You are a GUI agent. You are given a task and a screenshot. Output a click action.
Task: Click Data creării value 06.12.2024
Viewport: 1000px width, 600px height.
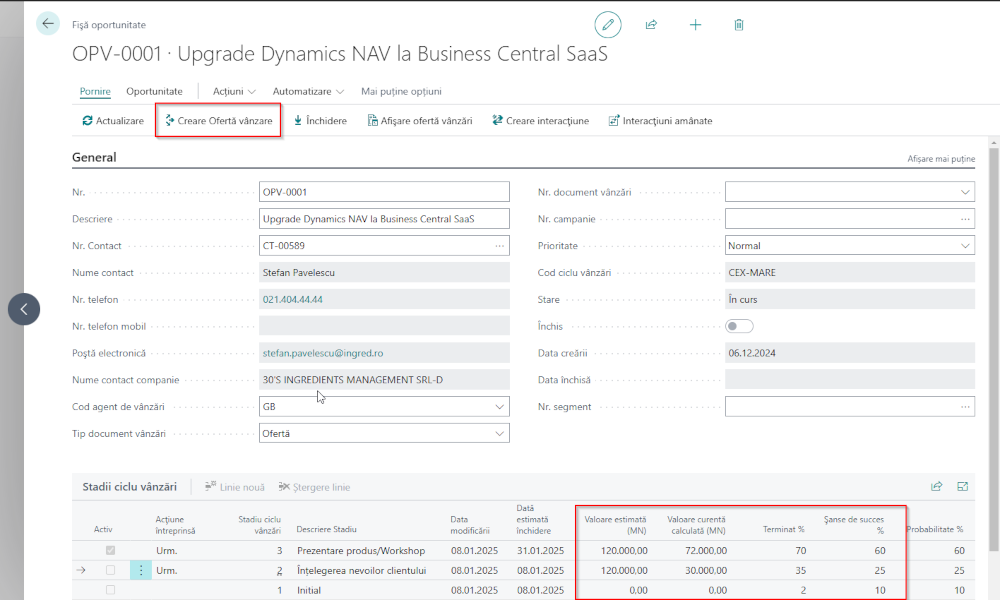click(849, 353)
